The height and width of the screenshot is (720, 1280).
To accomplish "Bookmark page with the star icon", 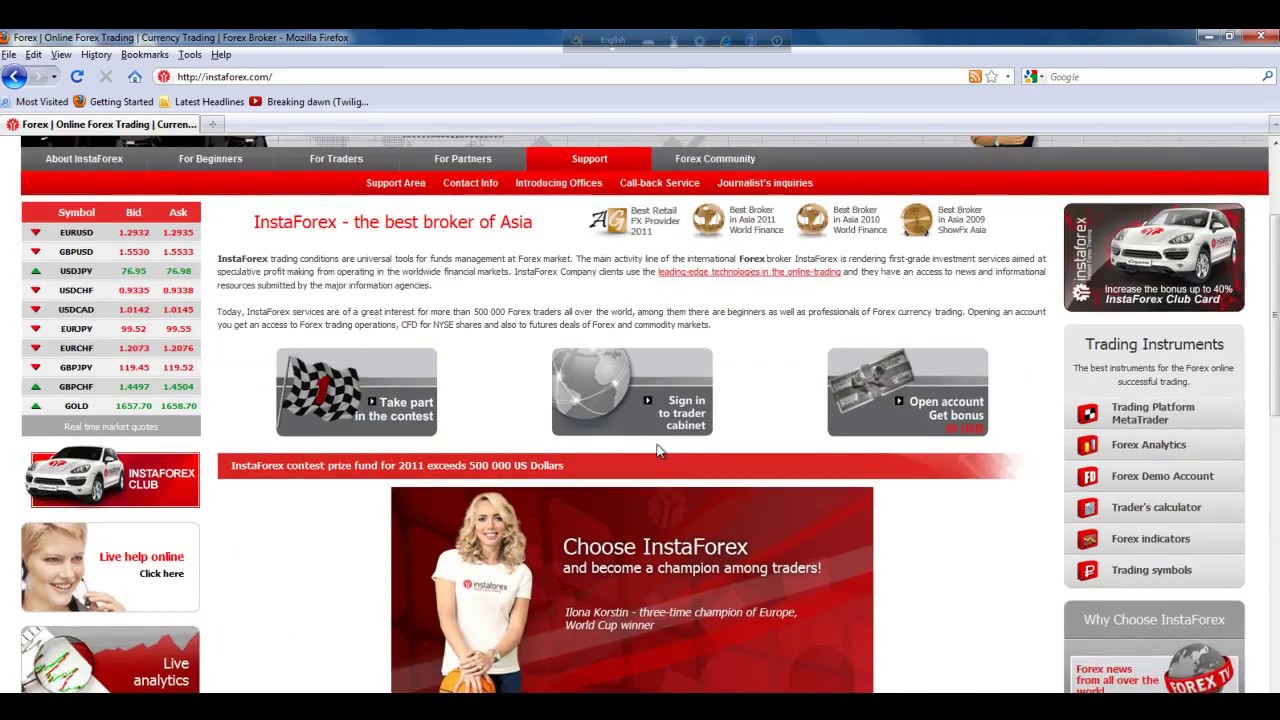I will [991, 77].
